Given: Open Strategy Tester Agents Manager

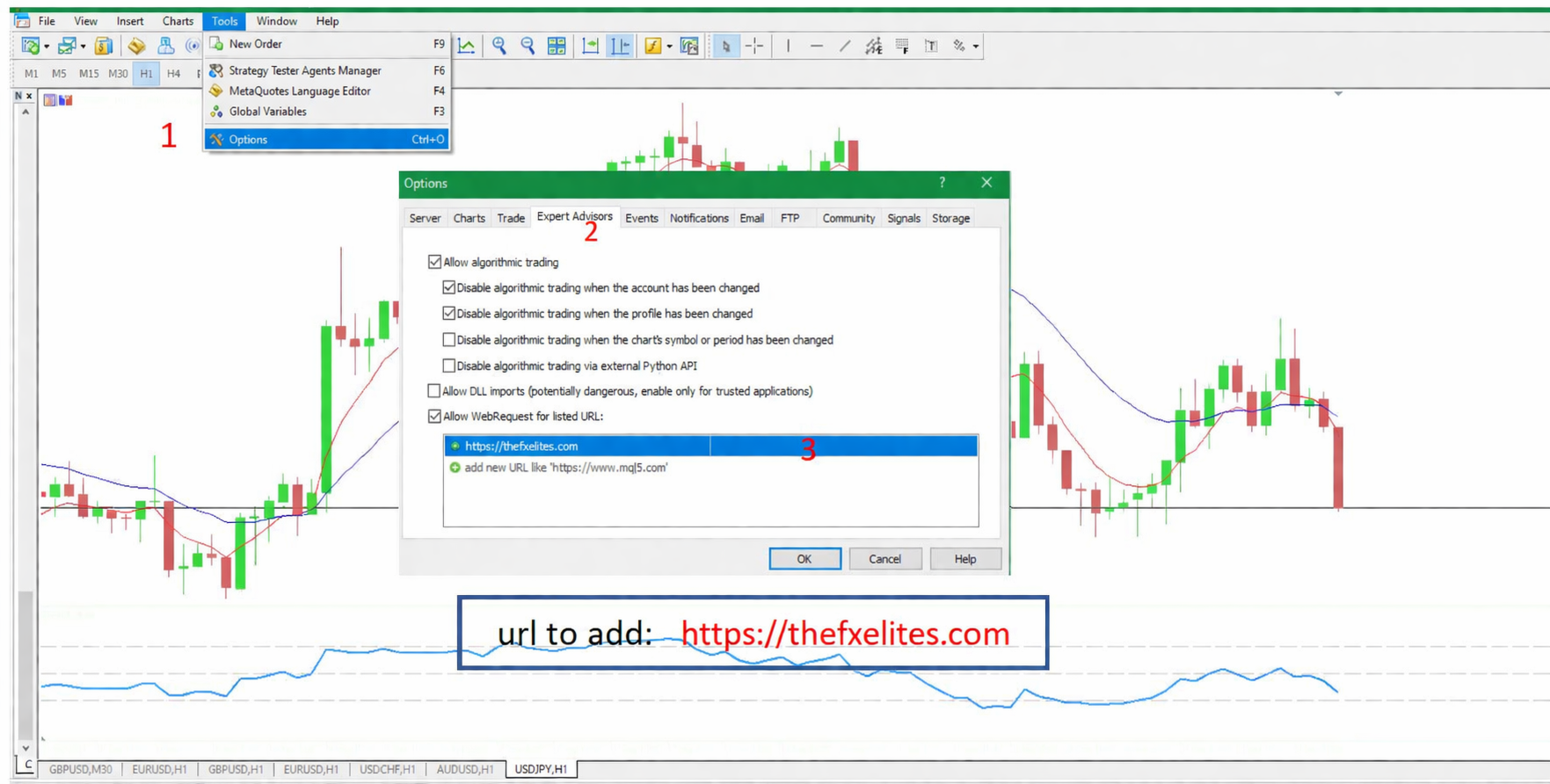Looking at the screenshot, I should coord(327,70).
